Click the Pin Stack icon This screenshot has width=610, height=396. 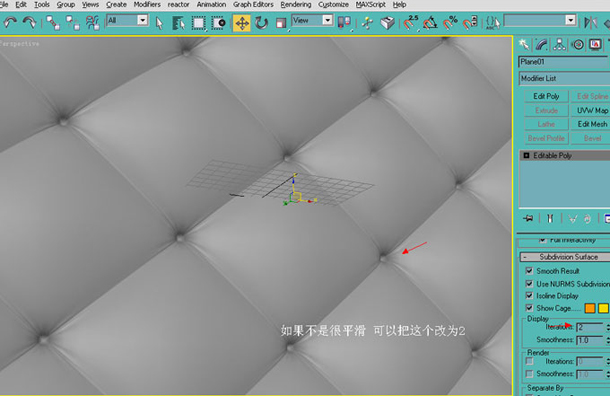click(528, 218)
